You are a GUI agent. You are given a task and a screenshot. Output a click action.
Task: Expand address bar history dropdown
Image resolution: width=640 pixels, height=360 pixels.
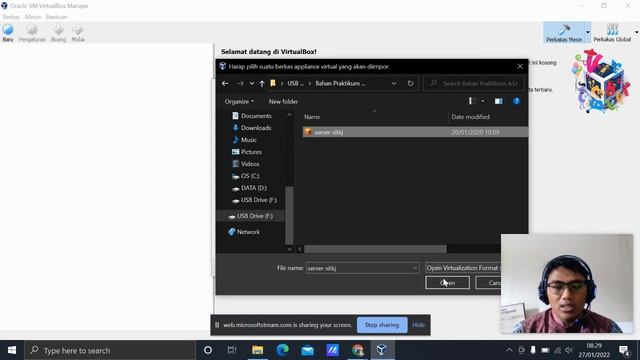point(394,83)
